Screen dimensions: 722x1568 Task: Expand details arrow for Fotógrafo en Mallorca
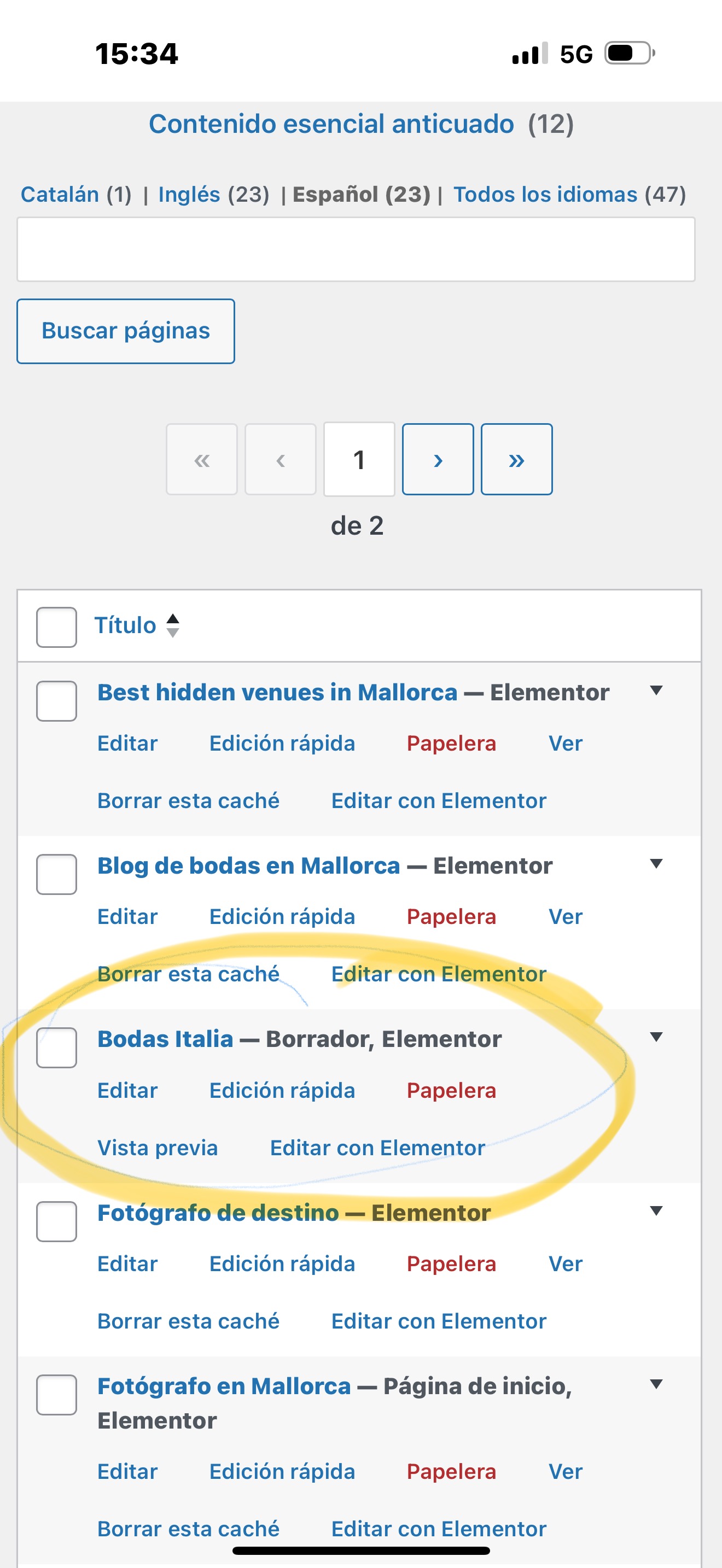656,1384
